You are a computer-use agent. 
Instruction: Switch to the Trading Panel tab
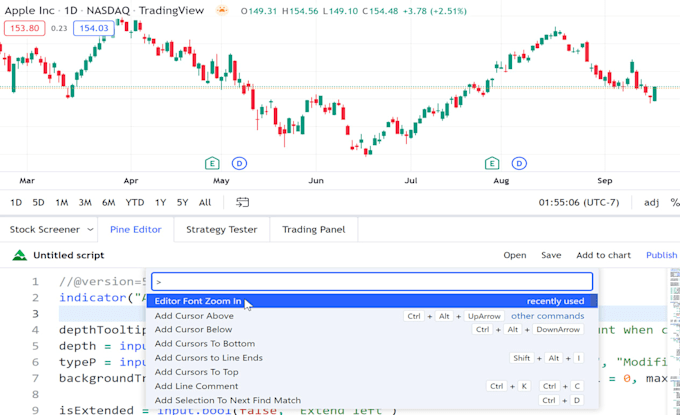click(314, 229)
